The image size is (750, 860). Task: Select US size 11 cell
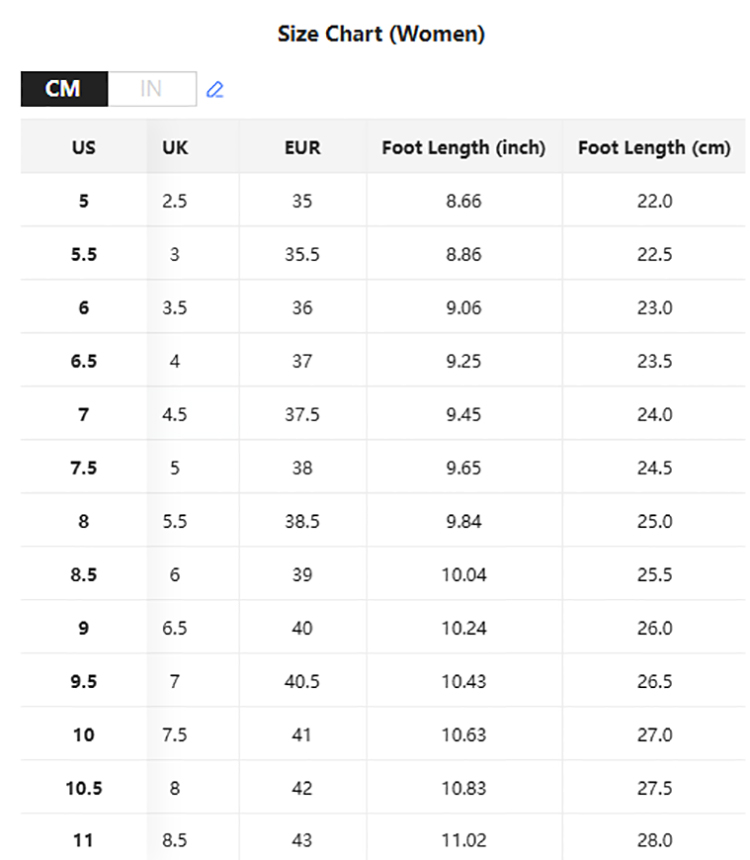[x=84, y=841]
